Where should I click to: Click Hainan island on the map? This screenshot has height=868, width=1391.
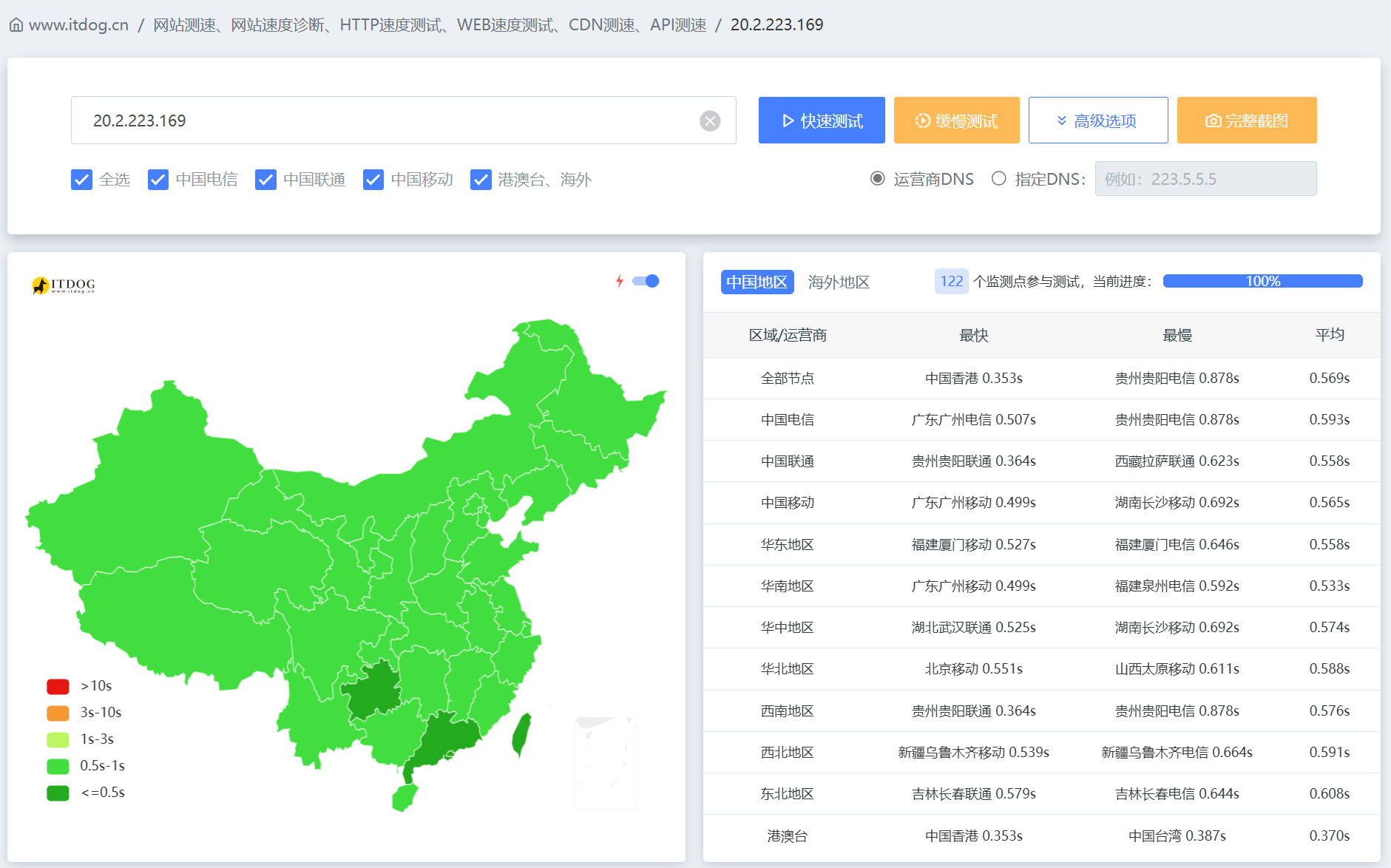coord(405,798)
